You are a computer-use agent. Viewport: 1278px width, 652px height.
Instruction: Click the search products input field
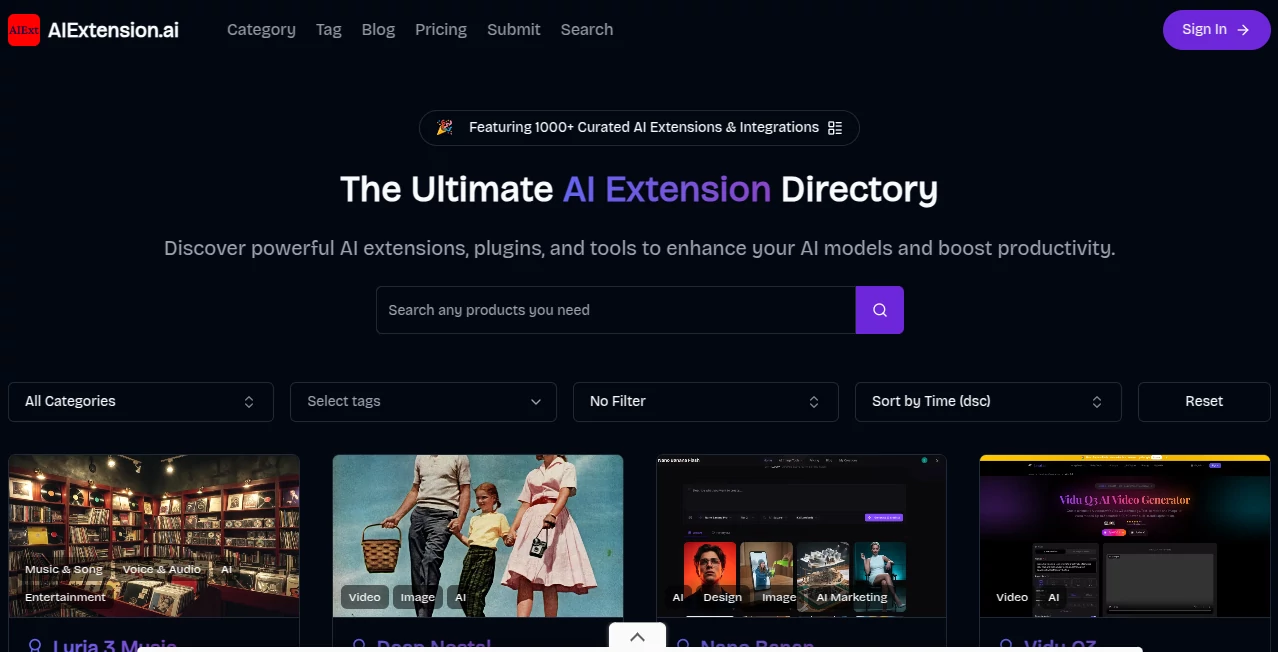(615, 310)
